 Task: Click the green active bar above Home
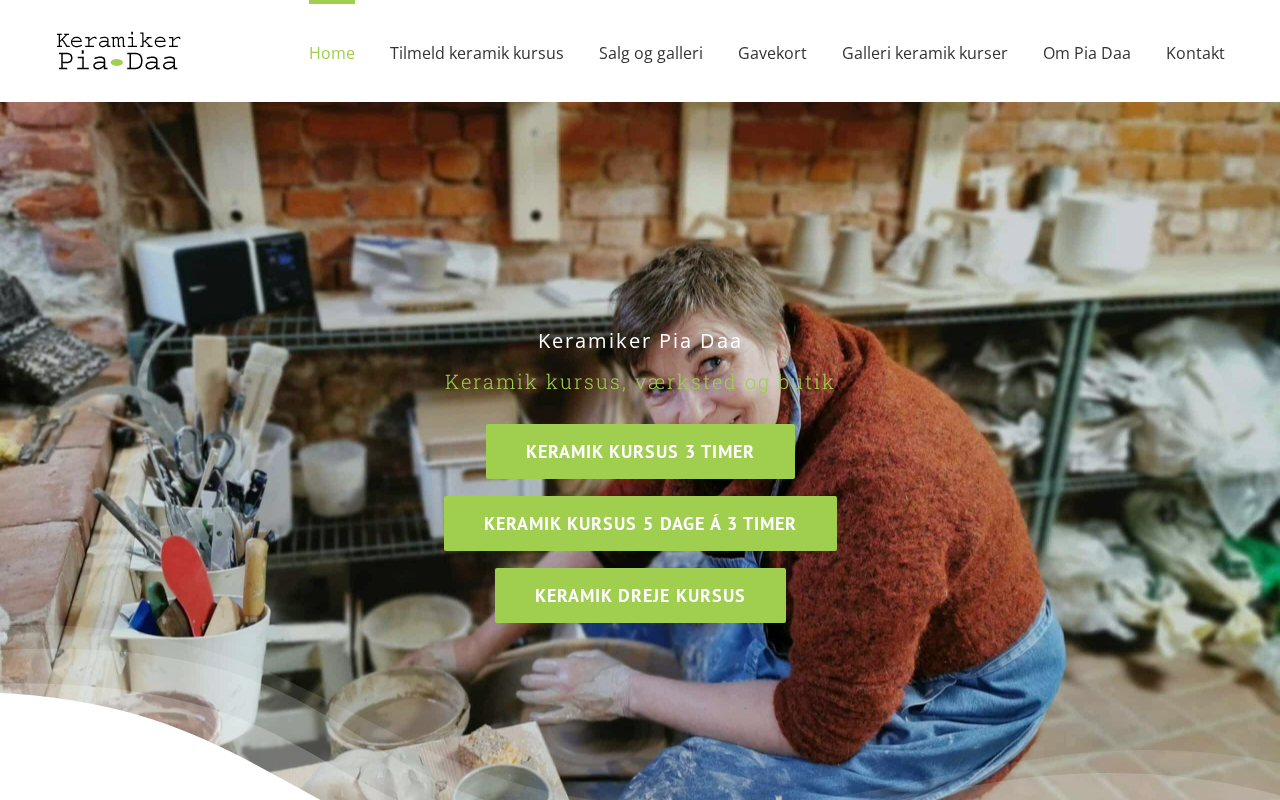click(332, 2)
